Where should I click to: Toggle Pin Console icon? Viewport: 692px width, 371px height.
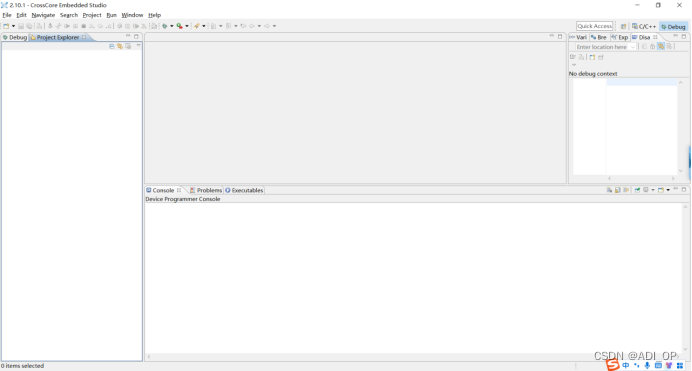pyautogui.click(x=637, y=190)
